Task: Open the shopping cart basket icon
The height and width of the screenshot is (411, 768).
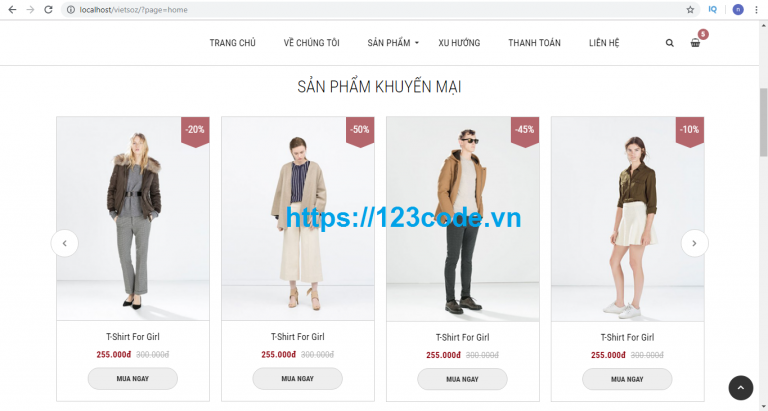Action: click(695, 43)
